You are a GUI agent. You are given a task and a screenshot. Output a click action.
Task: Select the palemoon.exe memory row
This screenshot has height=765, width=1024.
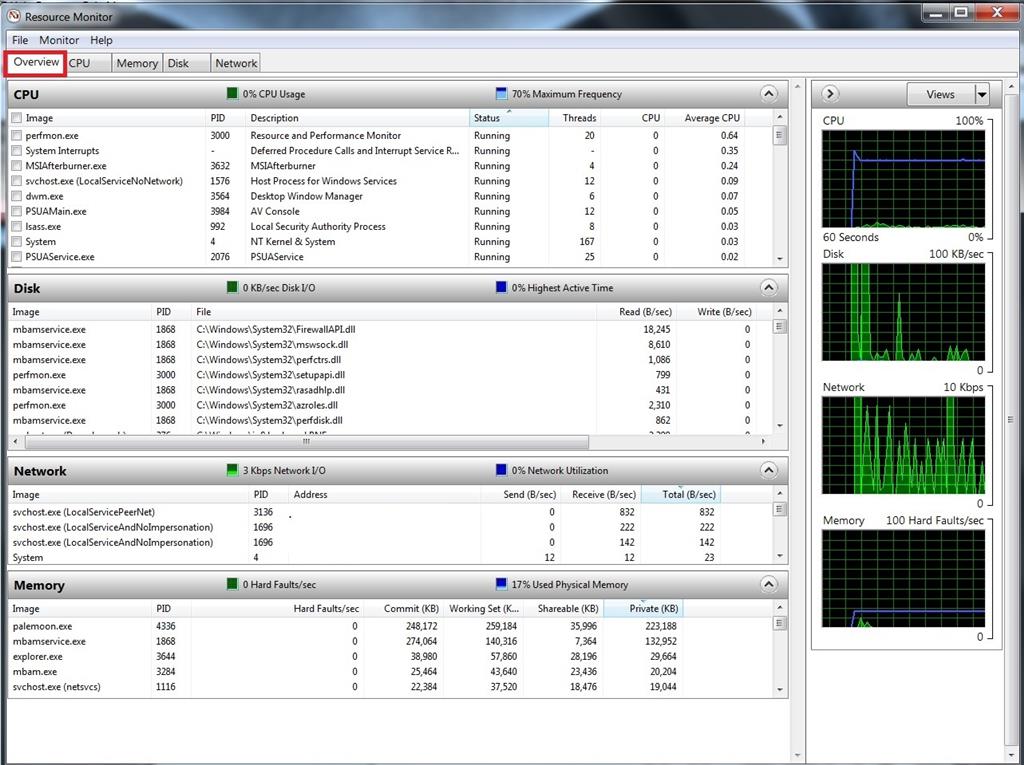[390, 626]
